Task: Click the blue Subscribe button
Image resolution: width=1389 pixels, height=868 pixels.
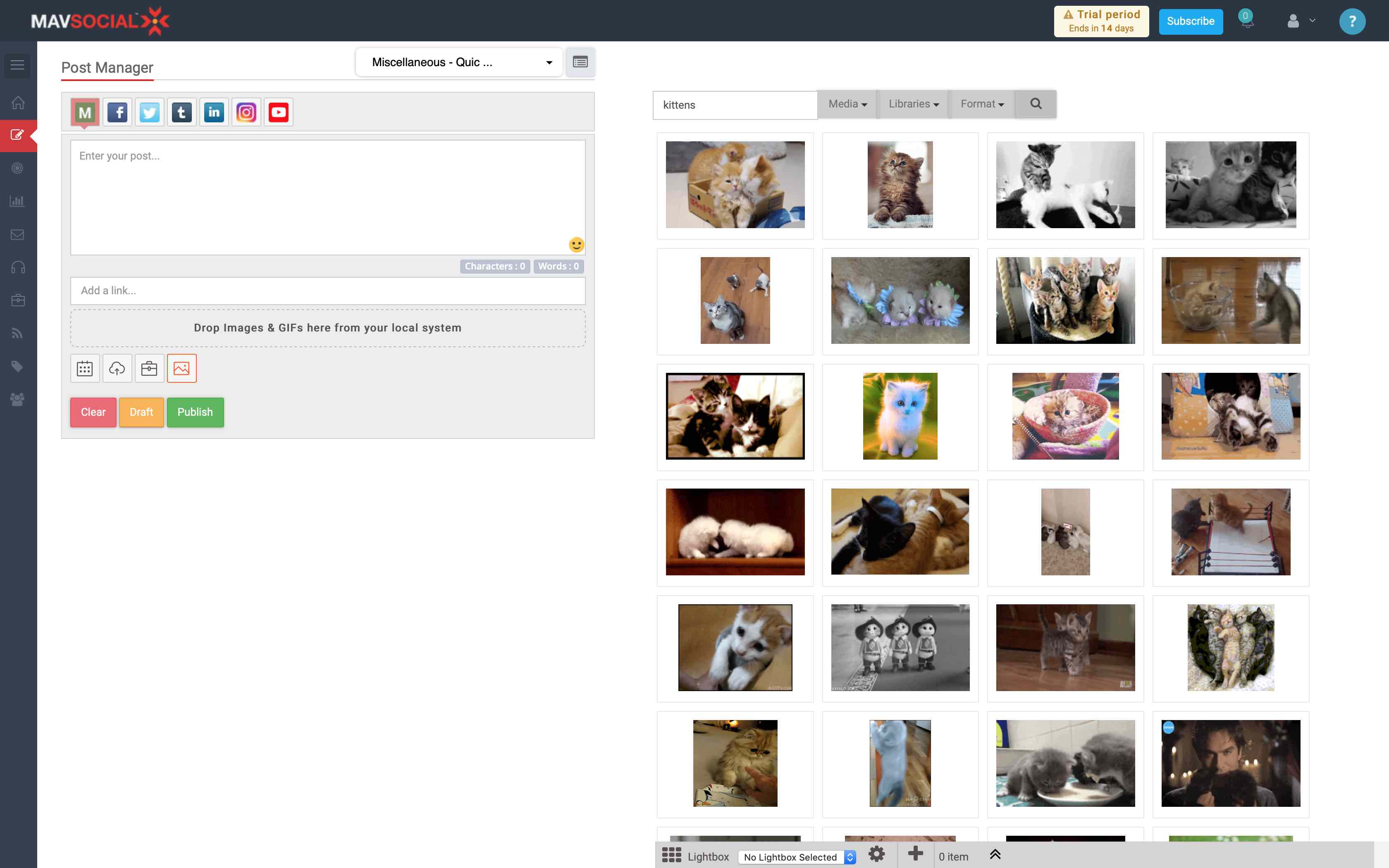Action: click(1191, 21)
